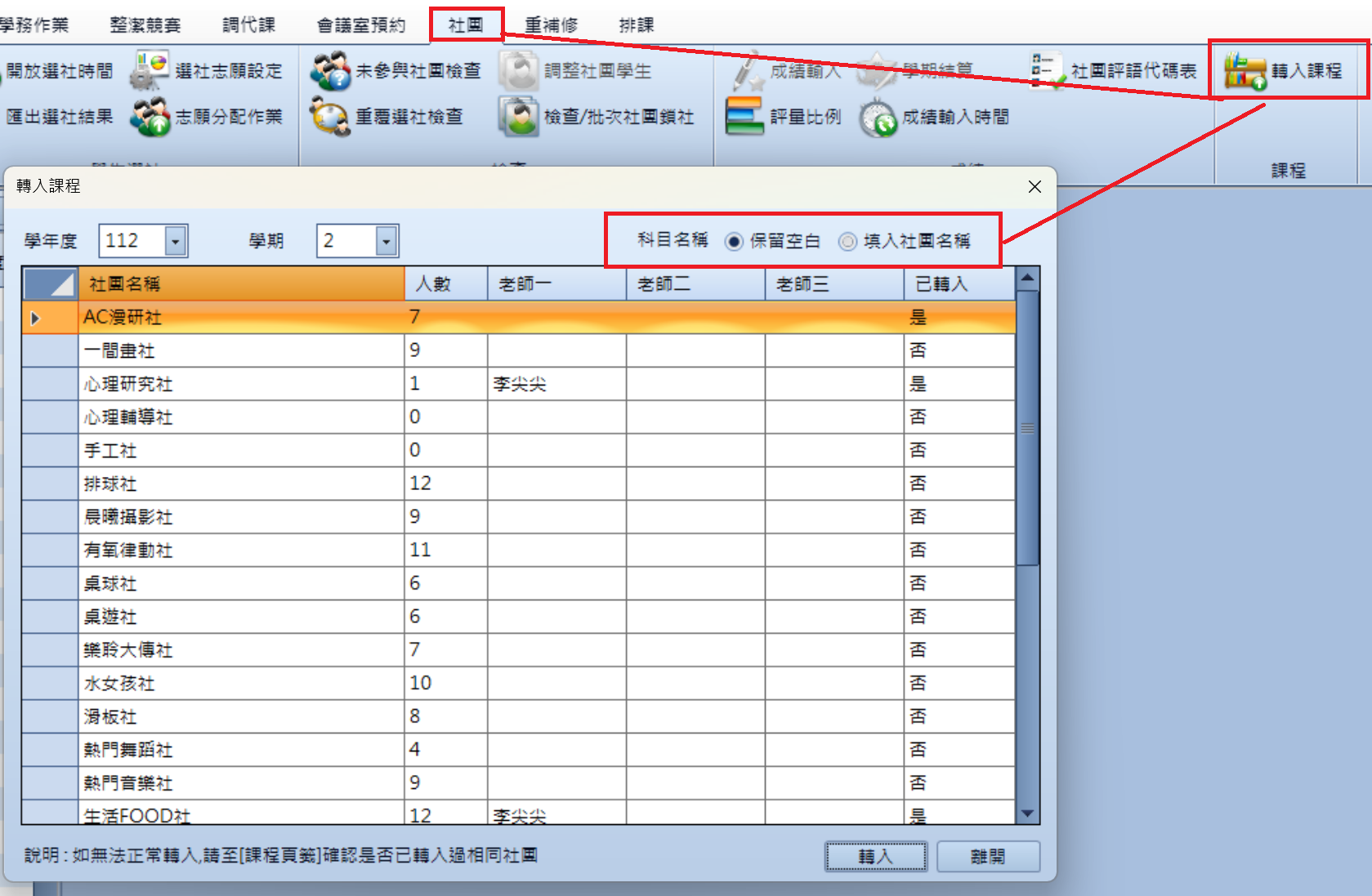
Task: Click 李尖尖 in 心理研究社 row
Action: [x=520, y=384]
